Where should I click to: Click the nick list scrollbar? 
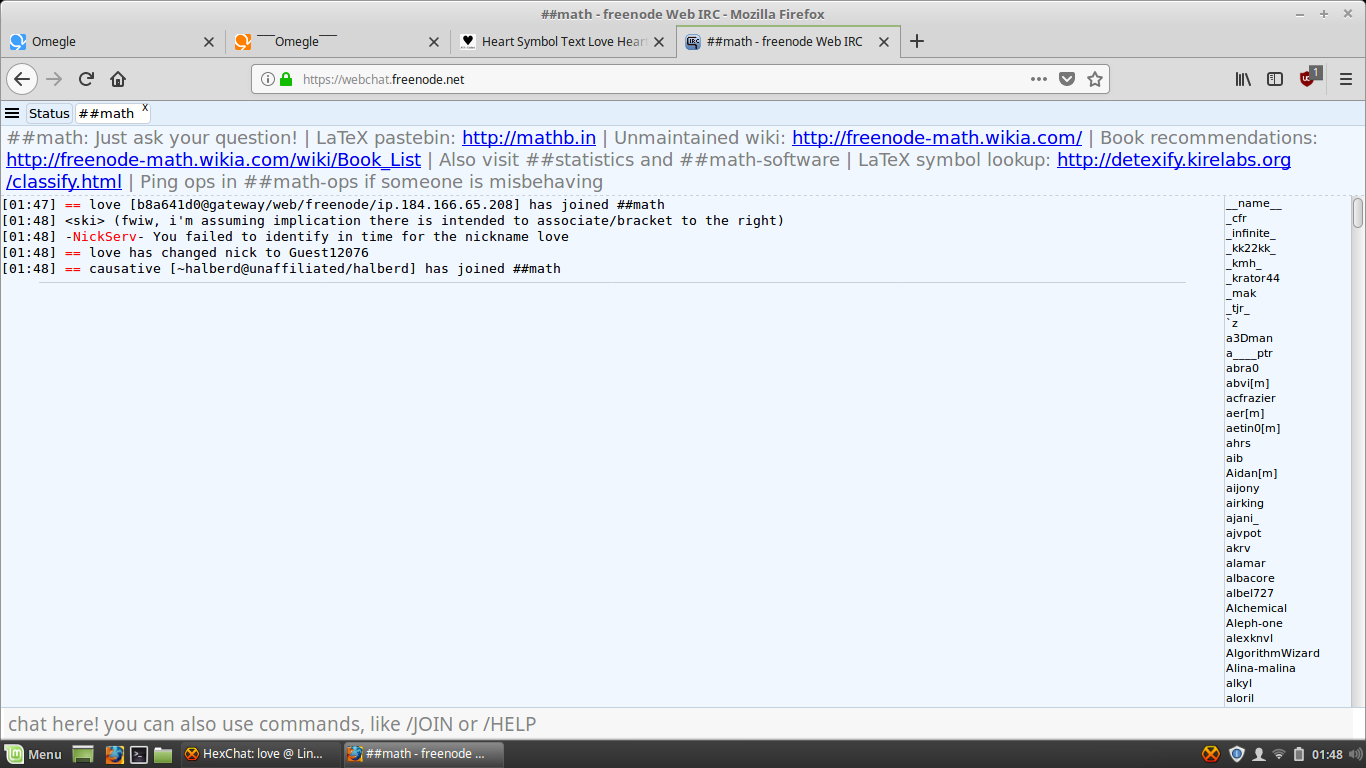pos(1357,213)
